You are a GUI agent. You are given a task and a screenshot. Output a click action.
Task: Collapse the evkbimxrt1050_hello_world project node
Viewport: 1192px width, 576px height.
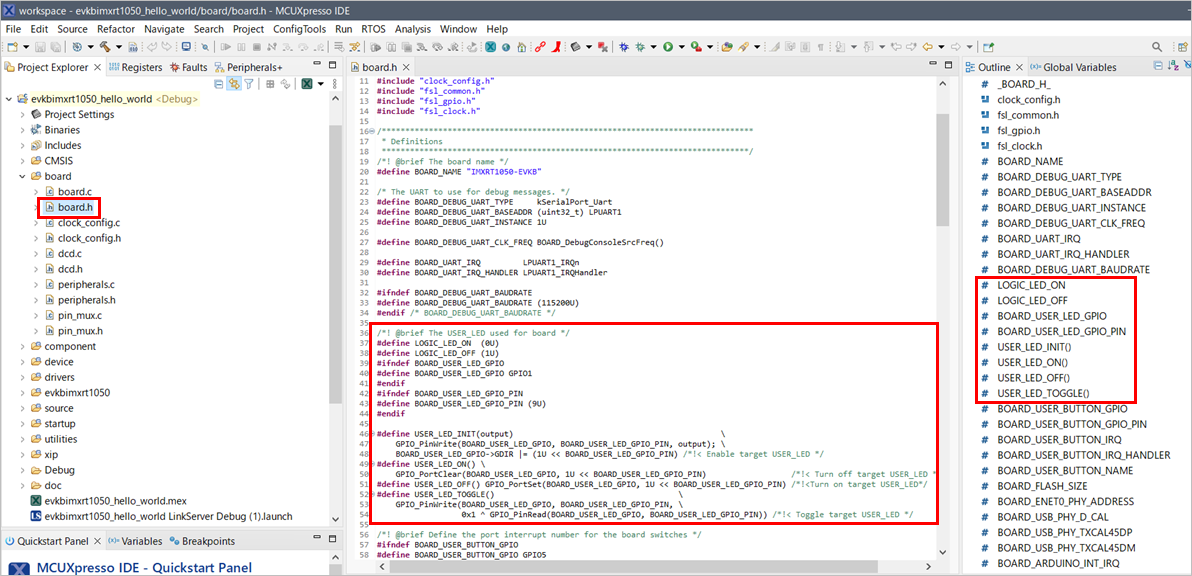click(8, 99)
